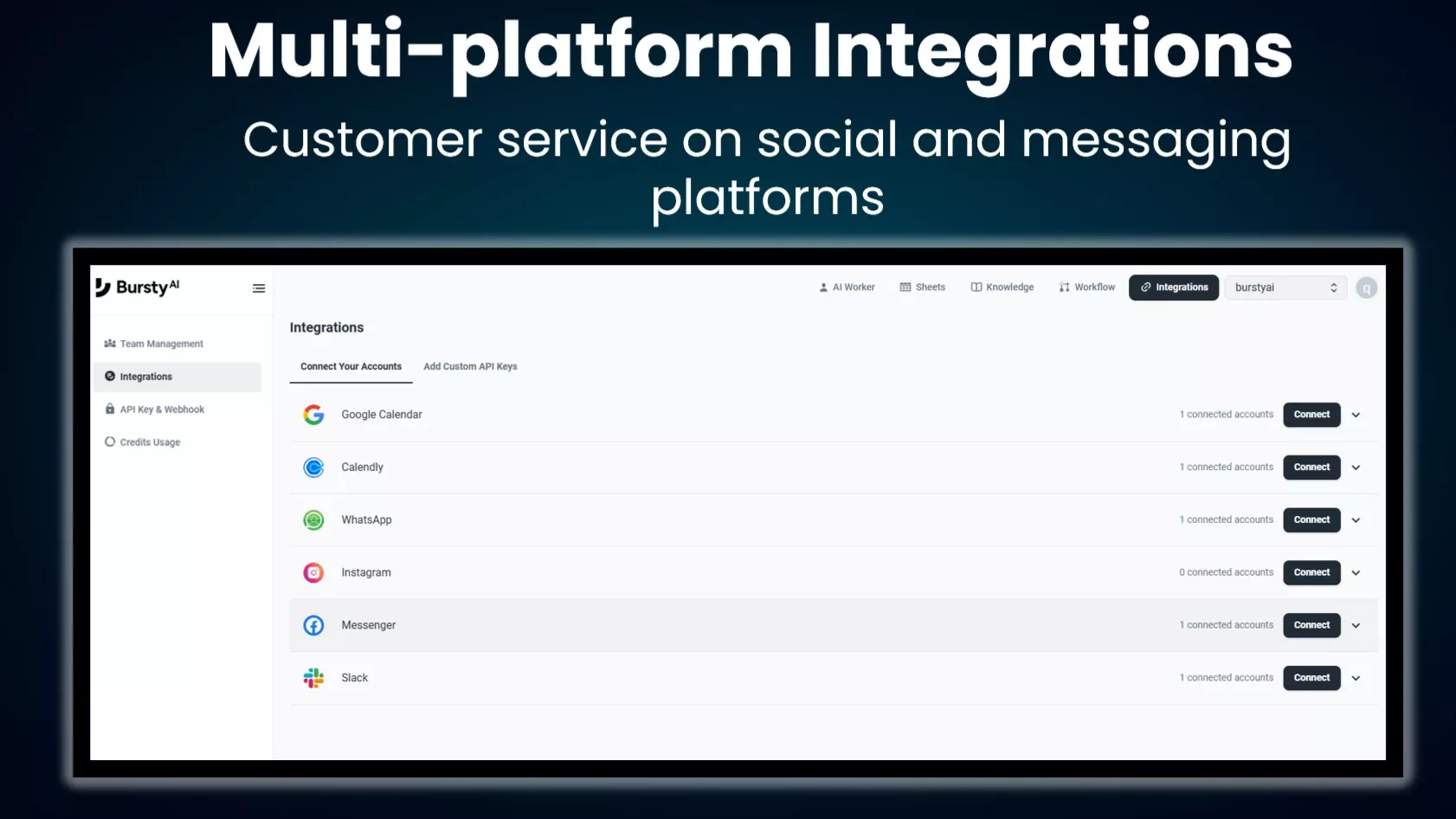
Task: Click the Calendly logo icon
Action: click(x=313, y=468)
